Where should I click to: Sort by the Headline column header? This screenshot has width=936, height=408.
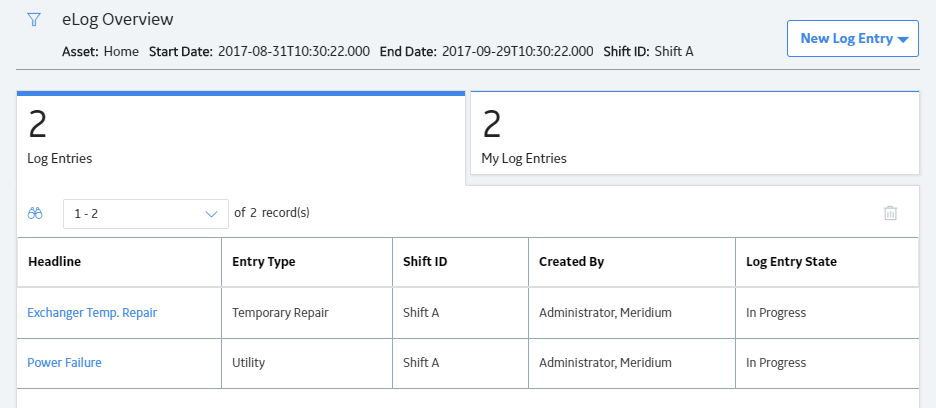click(119, 262)
